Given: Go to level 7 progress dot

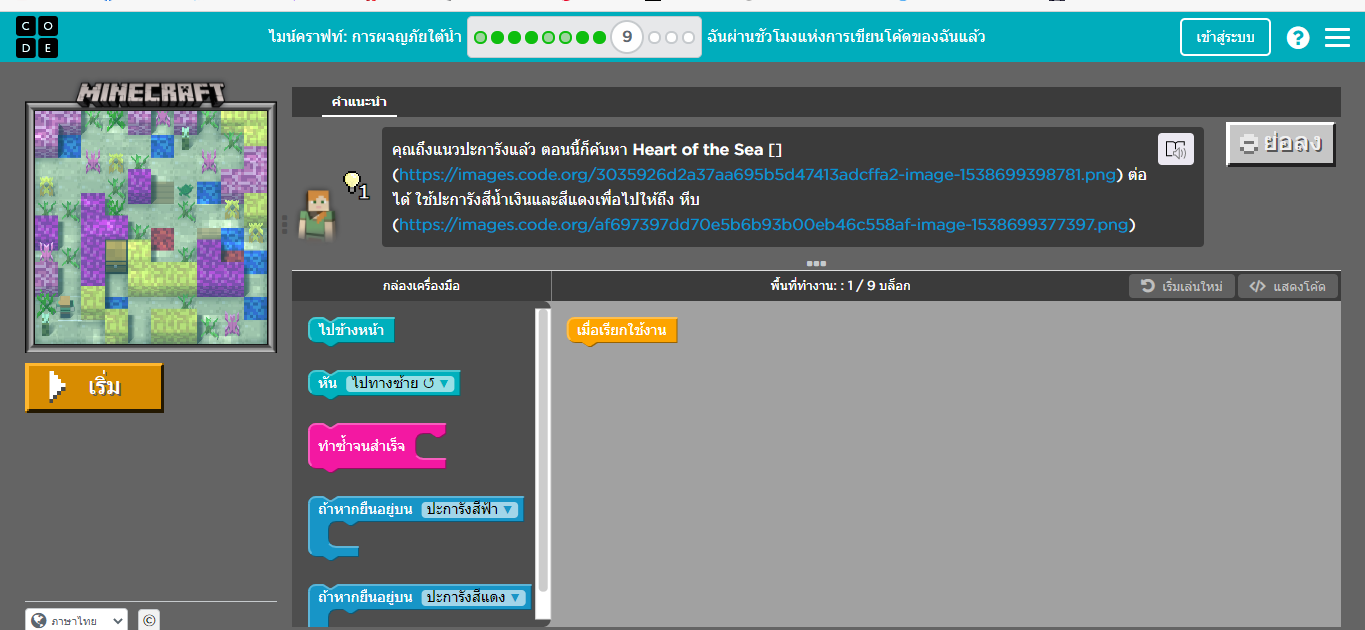Looking at the screenshot, I should (x=582, y=38).
